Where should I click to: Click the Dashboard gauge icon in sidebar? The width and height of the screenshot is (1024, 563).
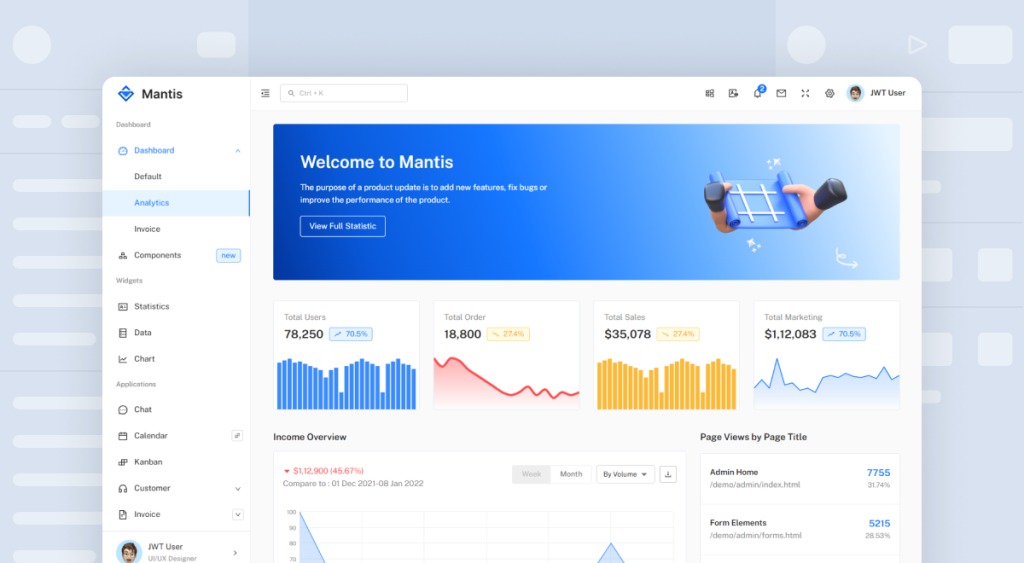122,151
